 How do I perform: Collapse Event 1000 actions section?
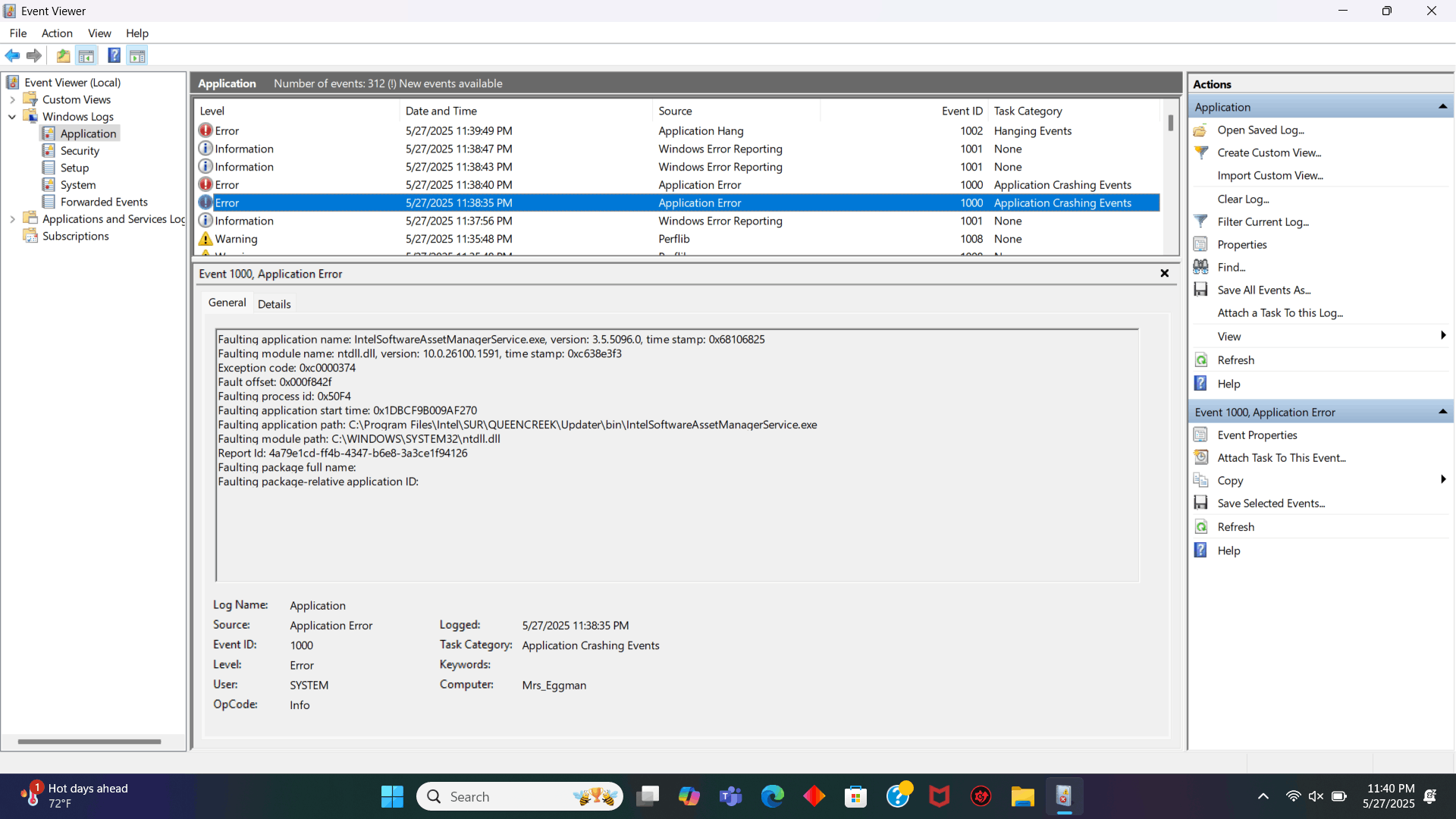(1442, 412)
